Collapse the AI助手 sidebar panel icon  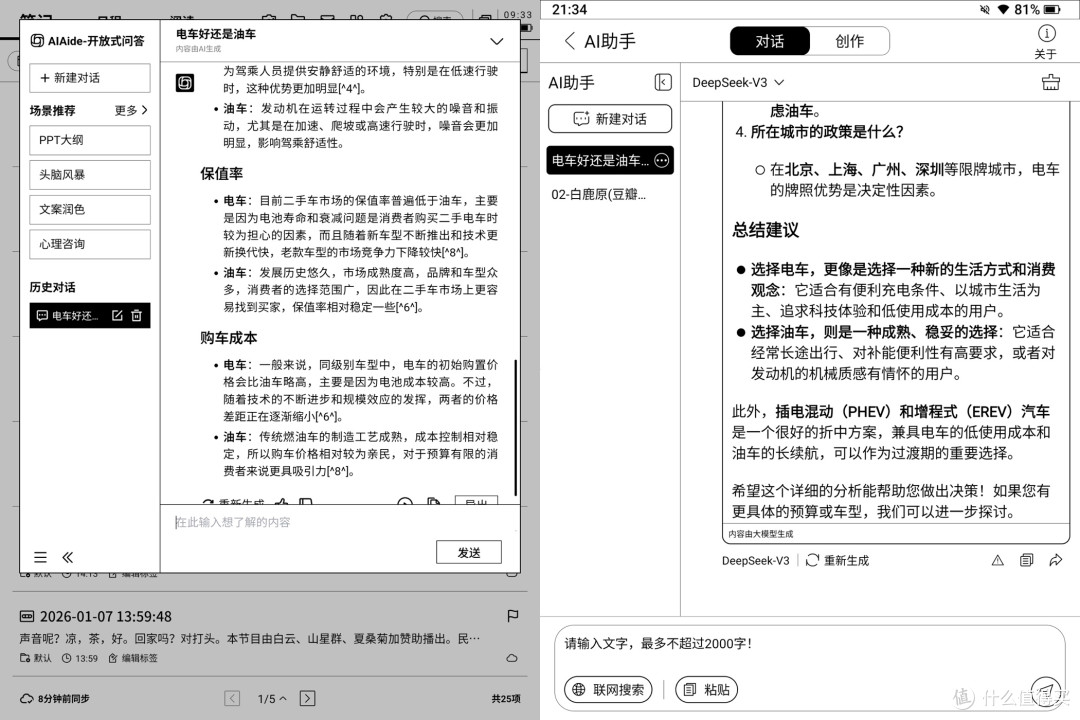point(663,83)
